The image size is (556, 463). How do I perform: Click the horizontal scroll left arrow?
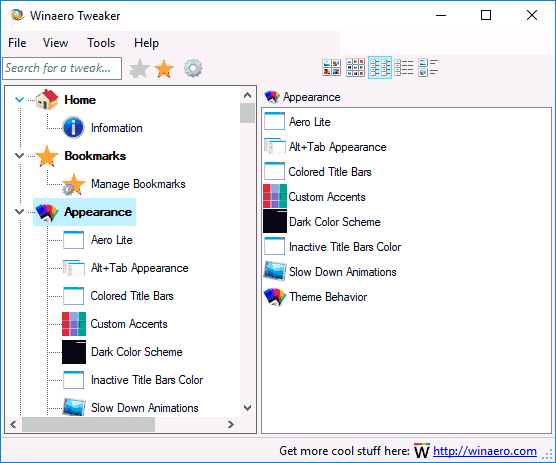13,424
